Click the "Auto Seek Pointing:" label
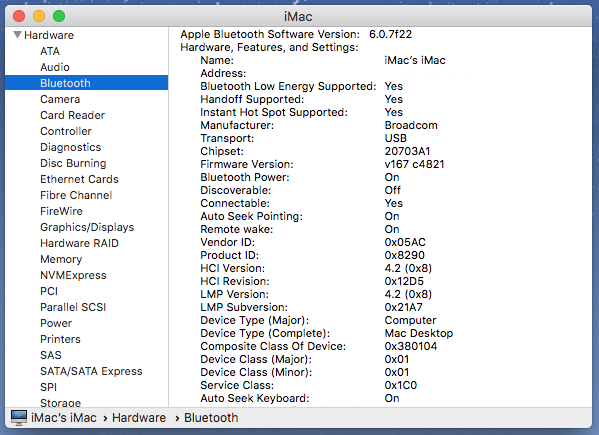The height and width of the screenshot is (435, 599). coord(251,216)
